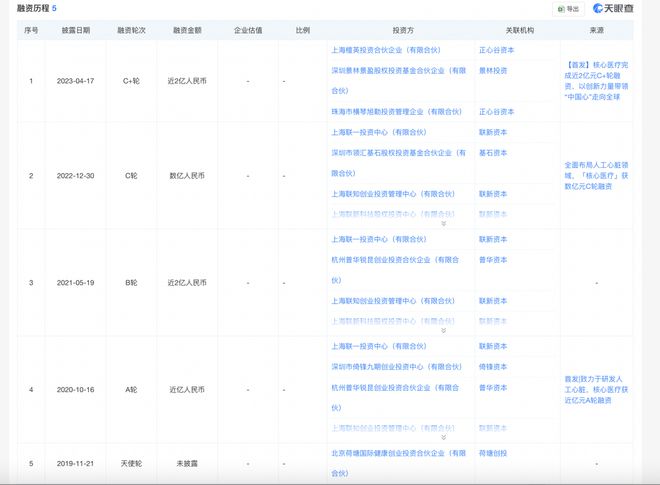Image resolution: width=660 pixels, height=485 pixels.
Task: Open source article 全面布局人工心脏领域
Action: coord(596,176)
